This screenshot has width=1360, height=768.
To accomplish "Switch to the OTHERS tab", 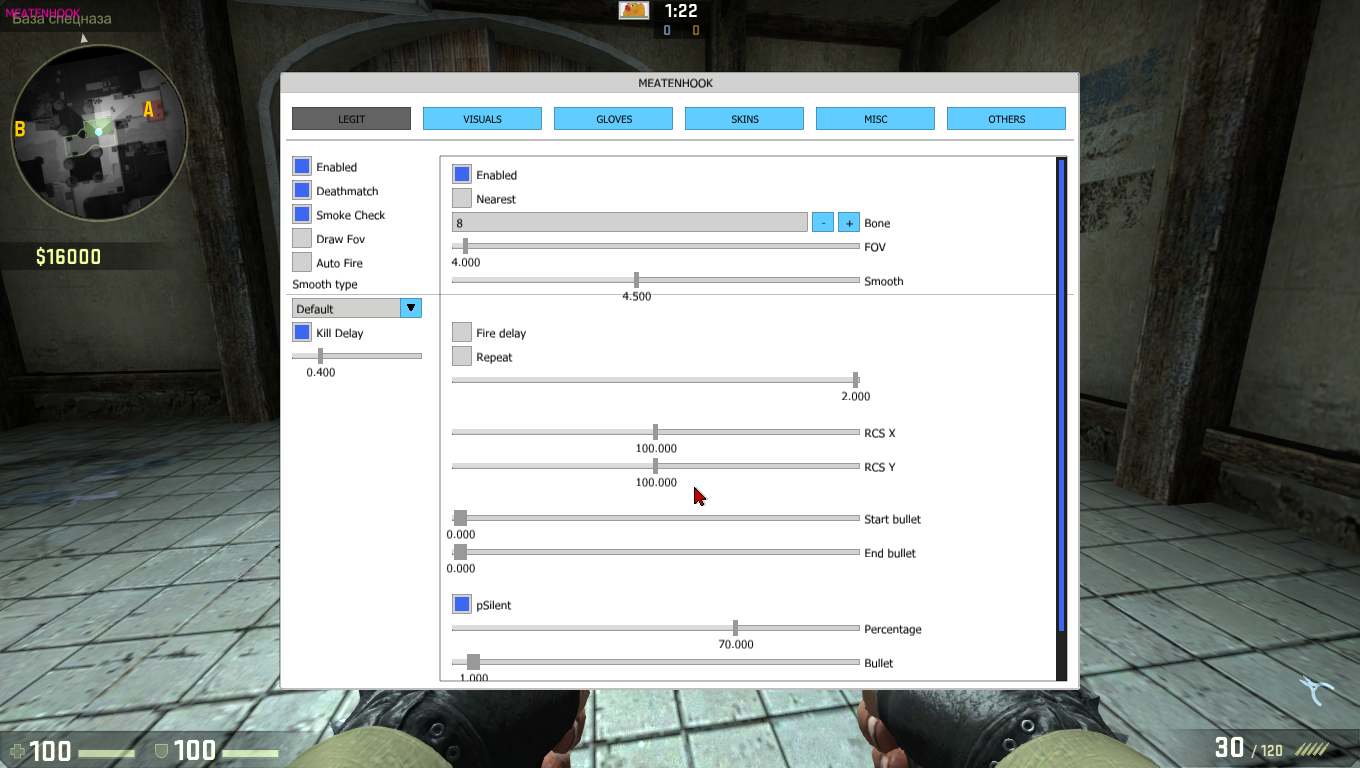I will click(1006, 119).
